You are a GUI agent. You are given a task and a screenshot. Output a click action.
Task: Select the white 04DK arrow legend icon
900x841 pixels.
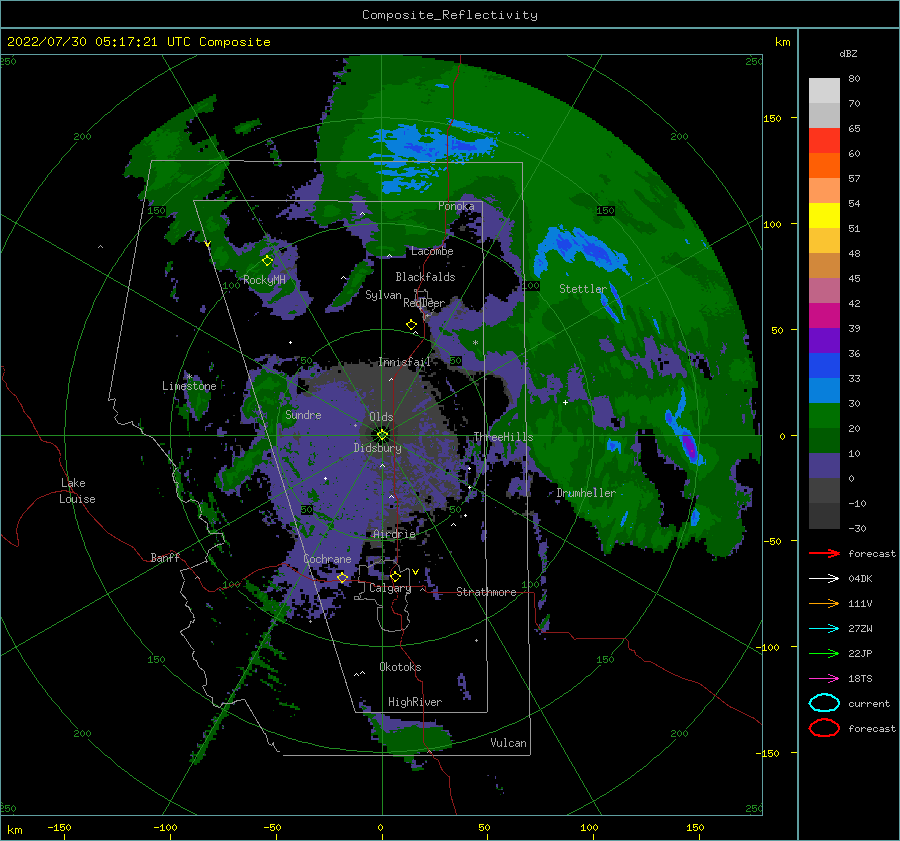click(825, 579)
